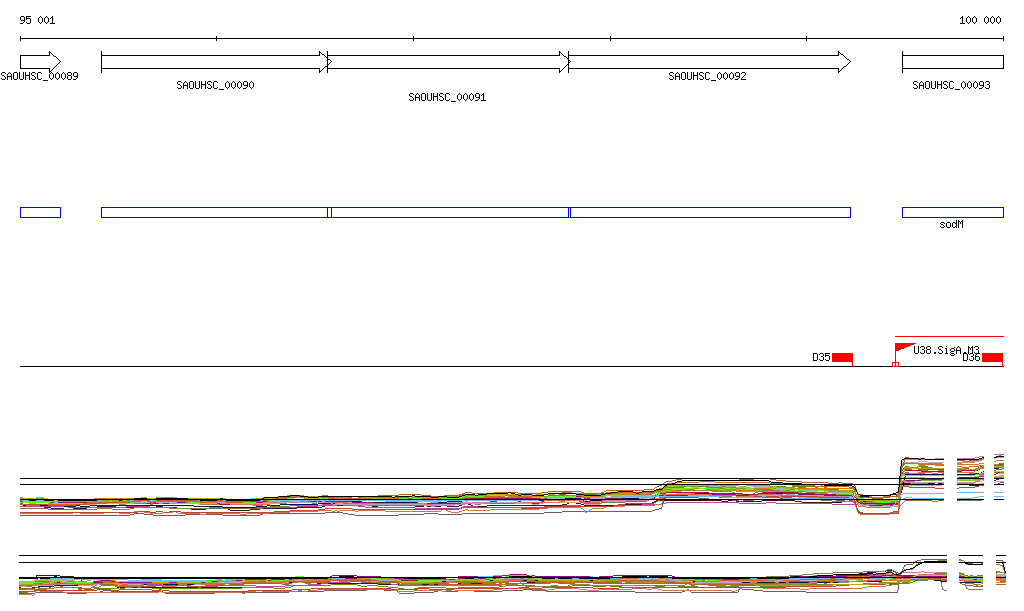Click the small blue box under SAOUHSC_00089
This screenshot has height=611, width=1024.
tap(40, 212)
